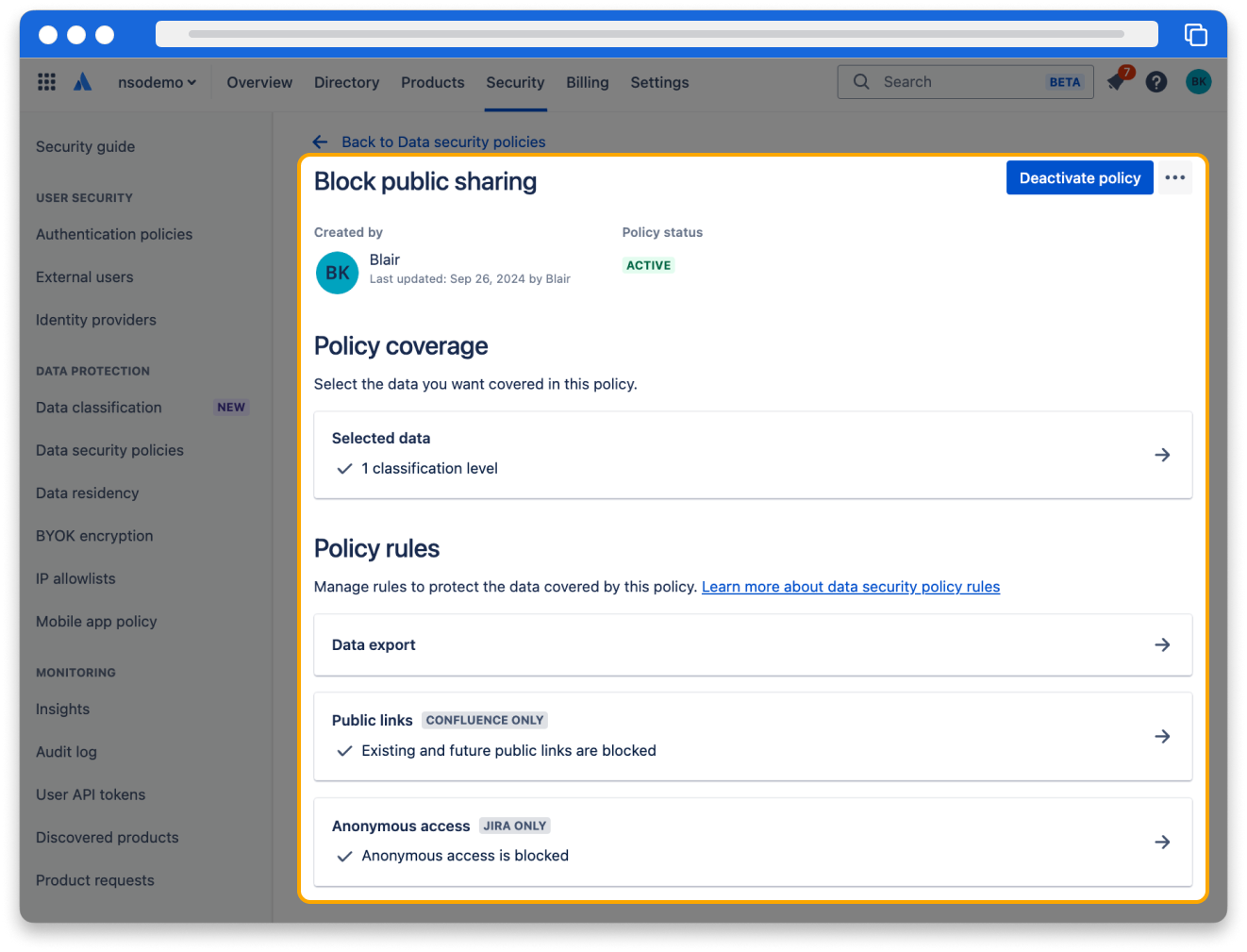Click 'Existing and future public links are blocked'

point(508,750)
